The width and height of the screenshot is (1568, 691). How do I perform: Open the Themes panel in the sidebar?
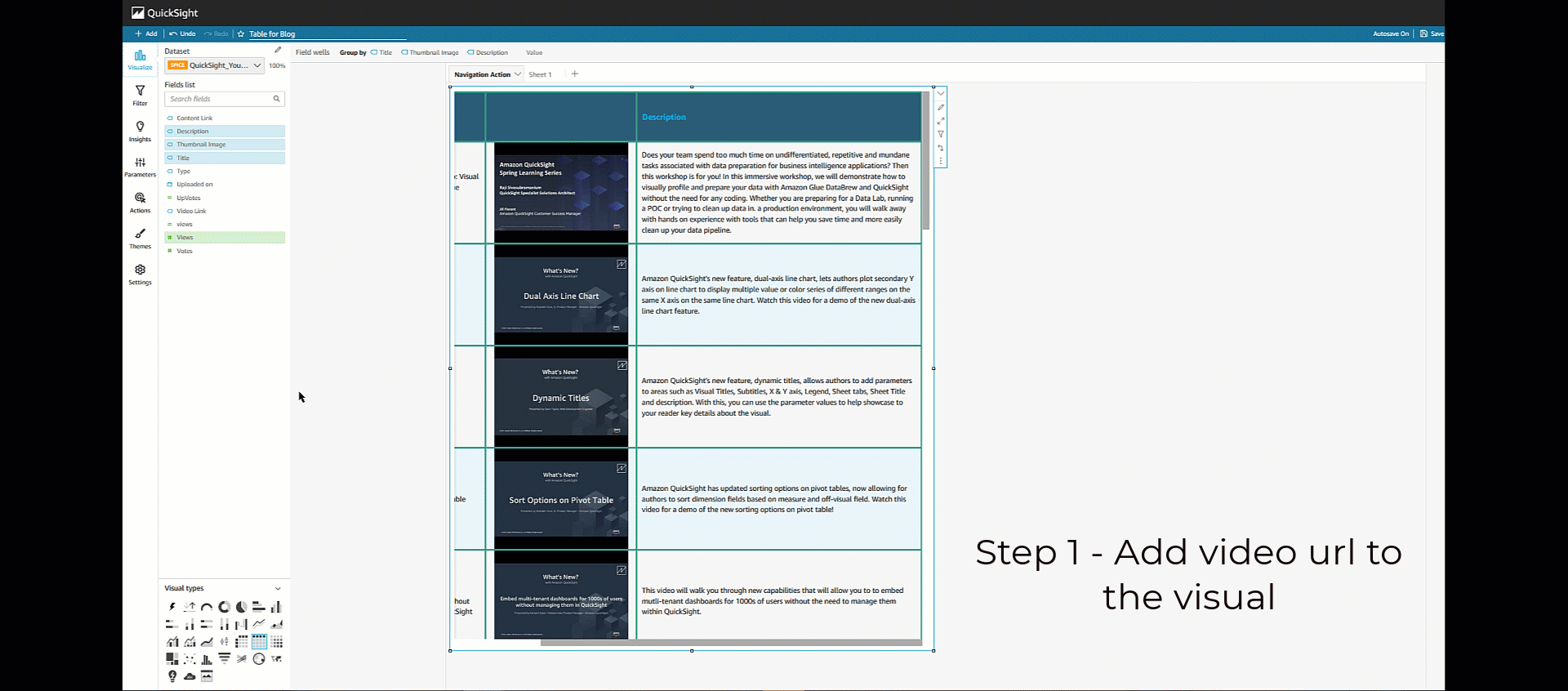140,239
